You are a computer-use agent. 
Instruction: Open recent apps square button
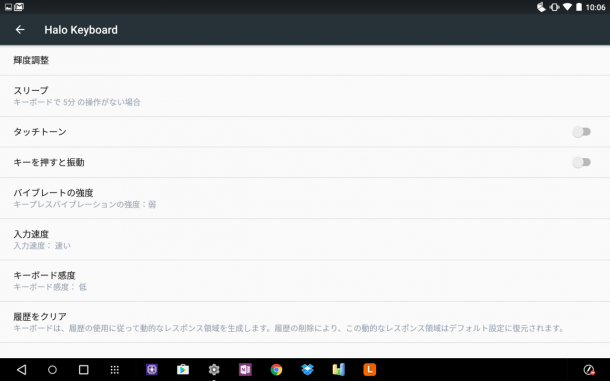coord(83,369)
